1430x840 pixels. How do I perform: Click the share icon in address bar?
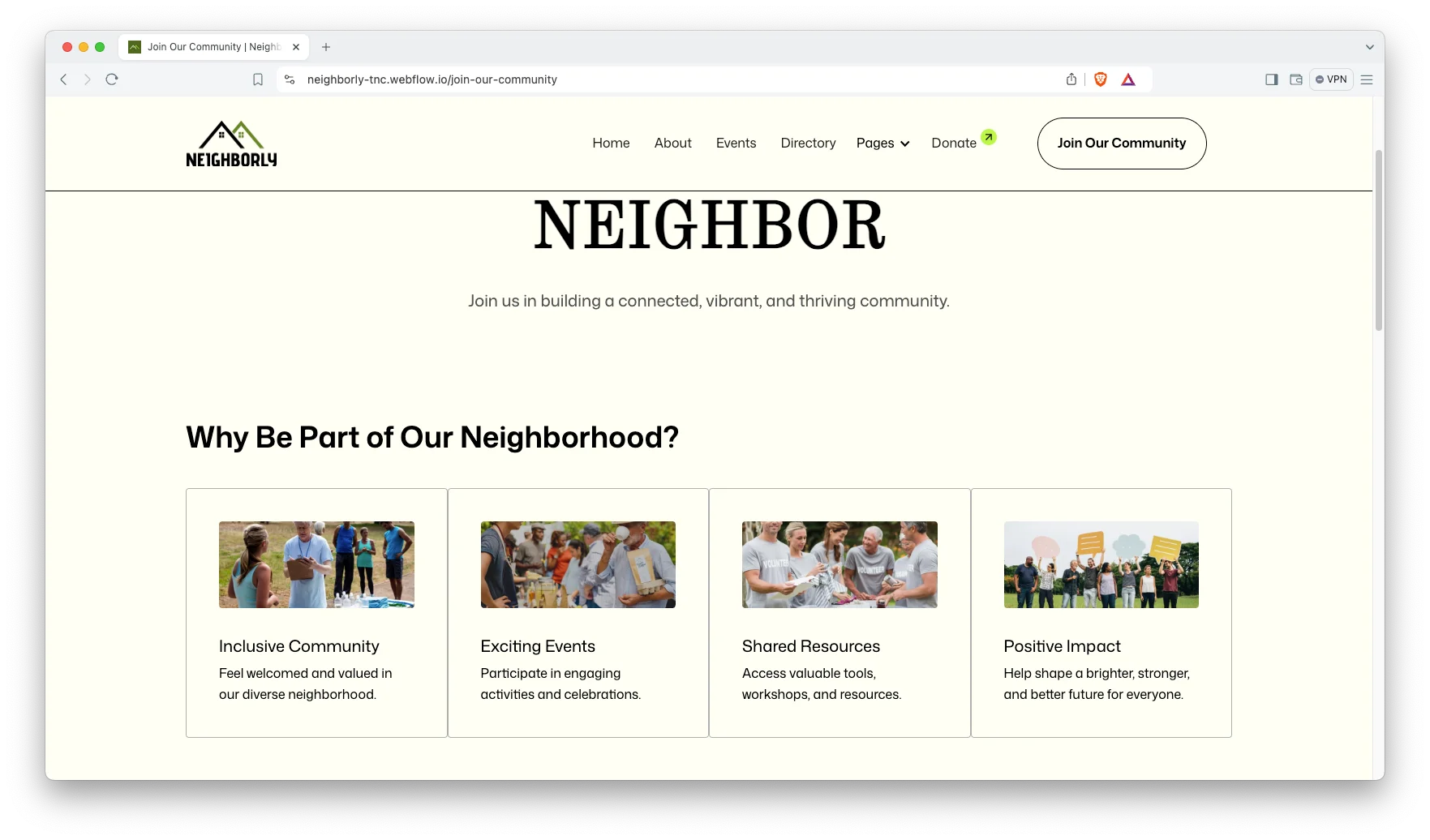[1071, 79]
